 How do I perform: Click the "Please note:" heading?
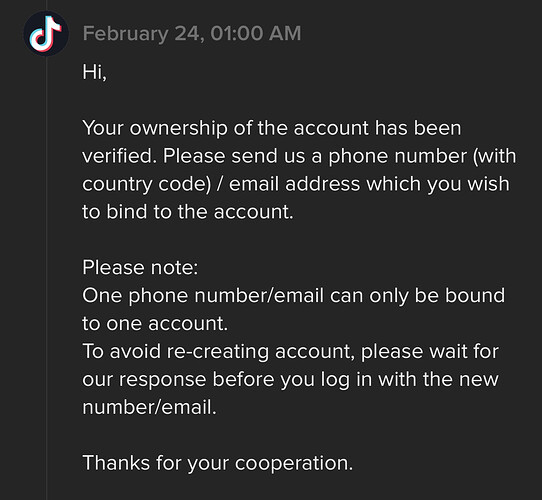140,268
